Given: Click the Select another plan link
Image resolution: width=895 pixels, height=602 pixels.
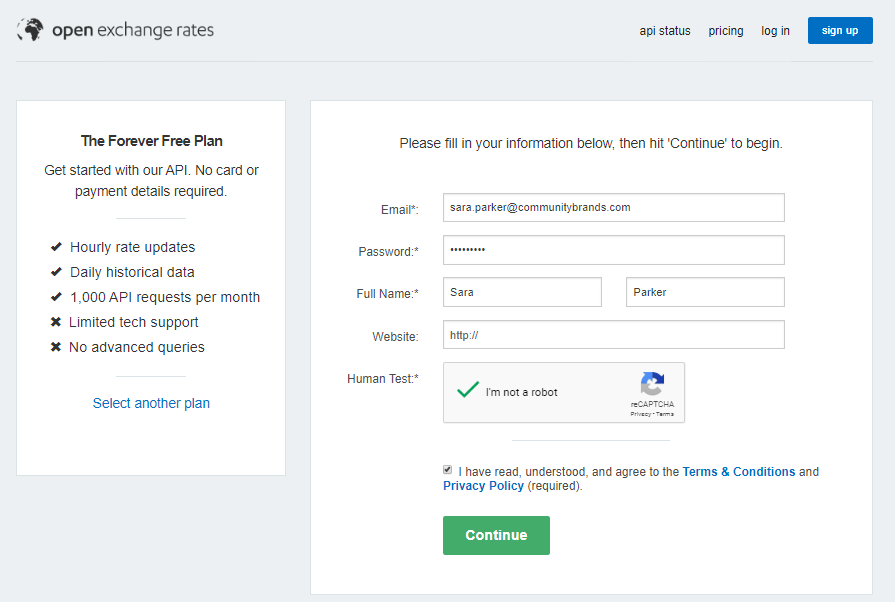Looking at the screenshot, I should tap(151, 403).
